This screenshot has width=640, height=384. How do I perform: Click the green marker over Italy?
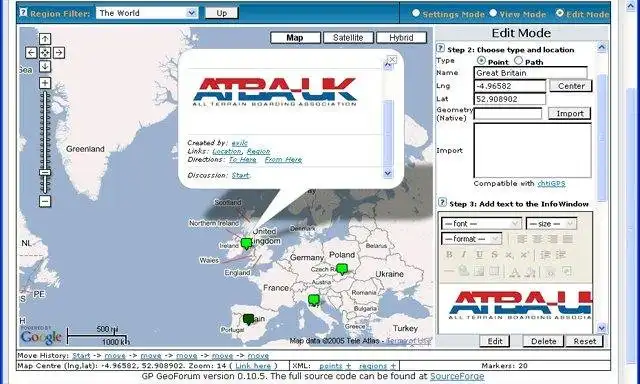coord(313,300)
